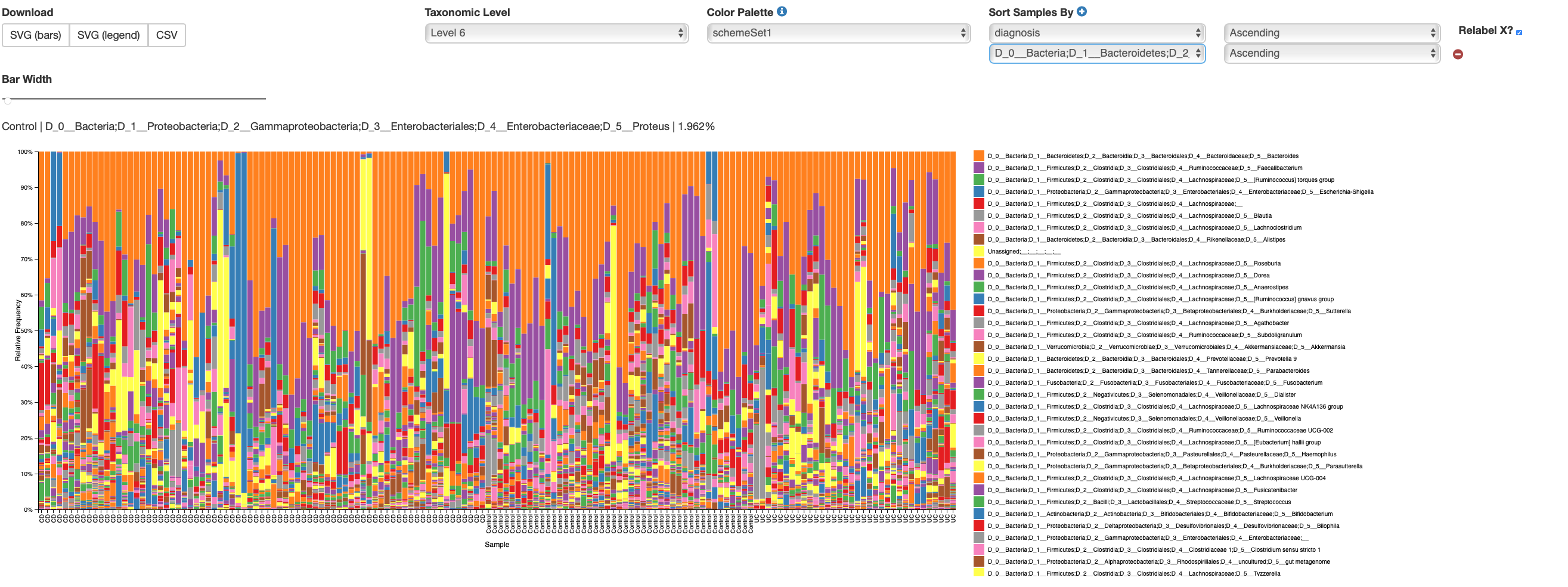Click the gray Blautia legend swatch
The width and height of the screenshot is (1568, 587).
point(979,215)
